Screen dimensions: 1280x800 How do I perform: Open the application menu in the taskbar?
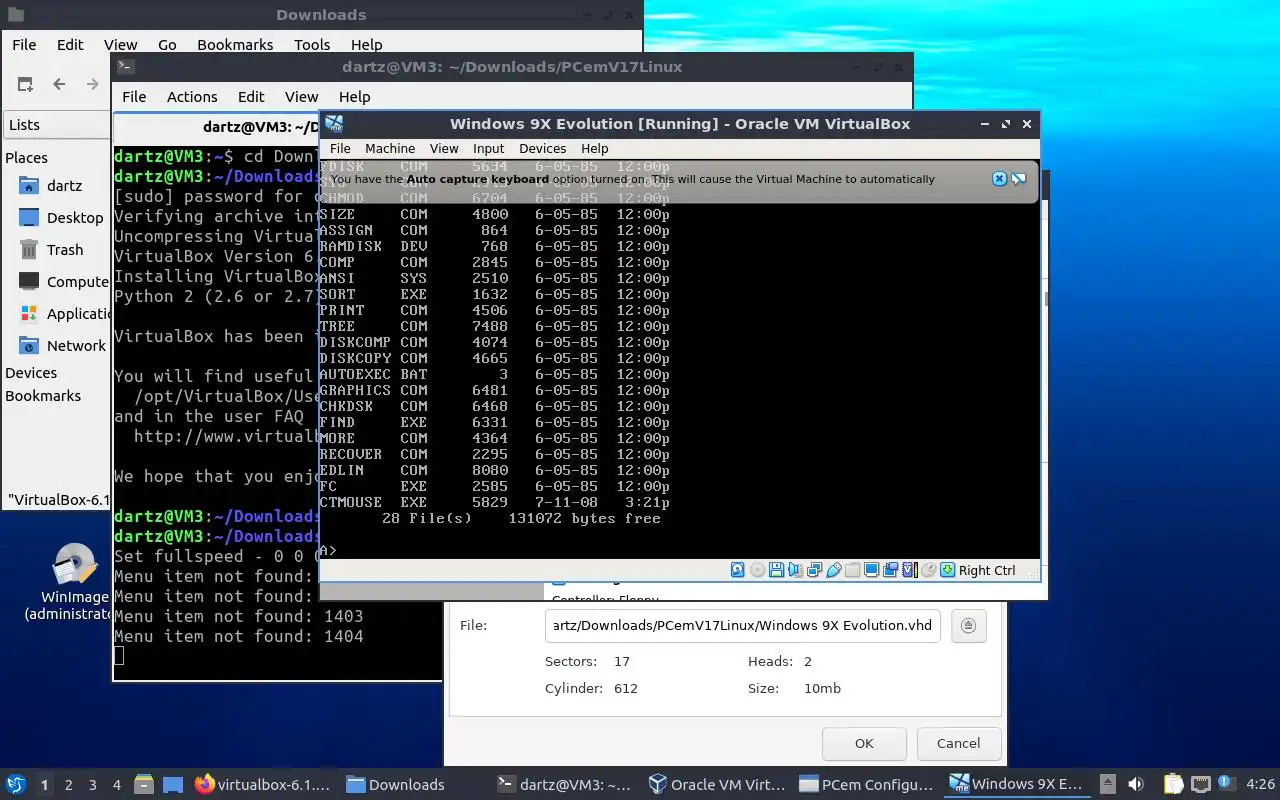(x=16, y=785)
